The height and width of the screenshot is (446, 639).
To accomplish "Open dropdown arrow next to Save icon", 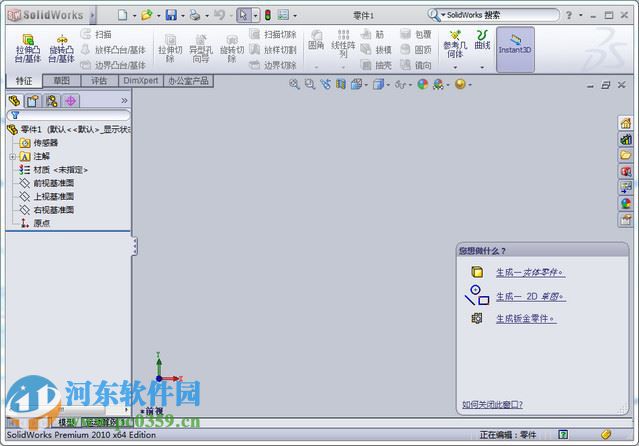I will click(x=183, y=16).
